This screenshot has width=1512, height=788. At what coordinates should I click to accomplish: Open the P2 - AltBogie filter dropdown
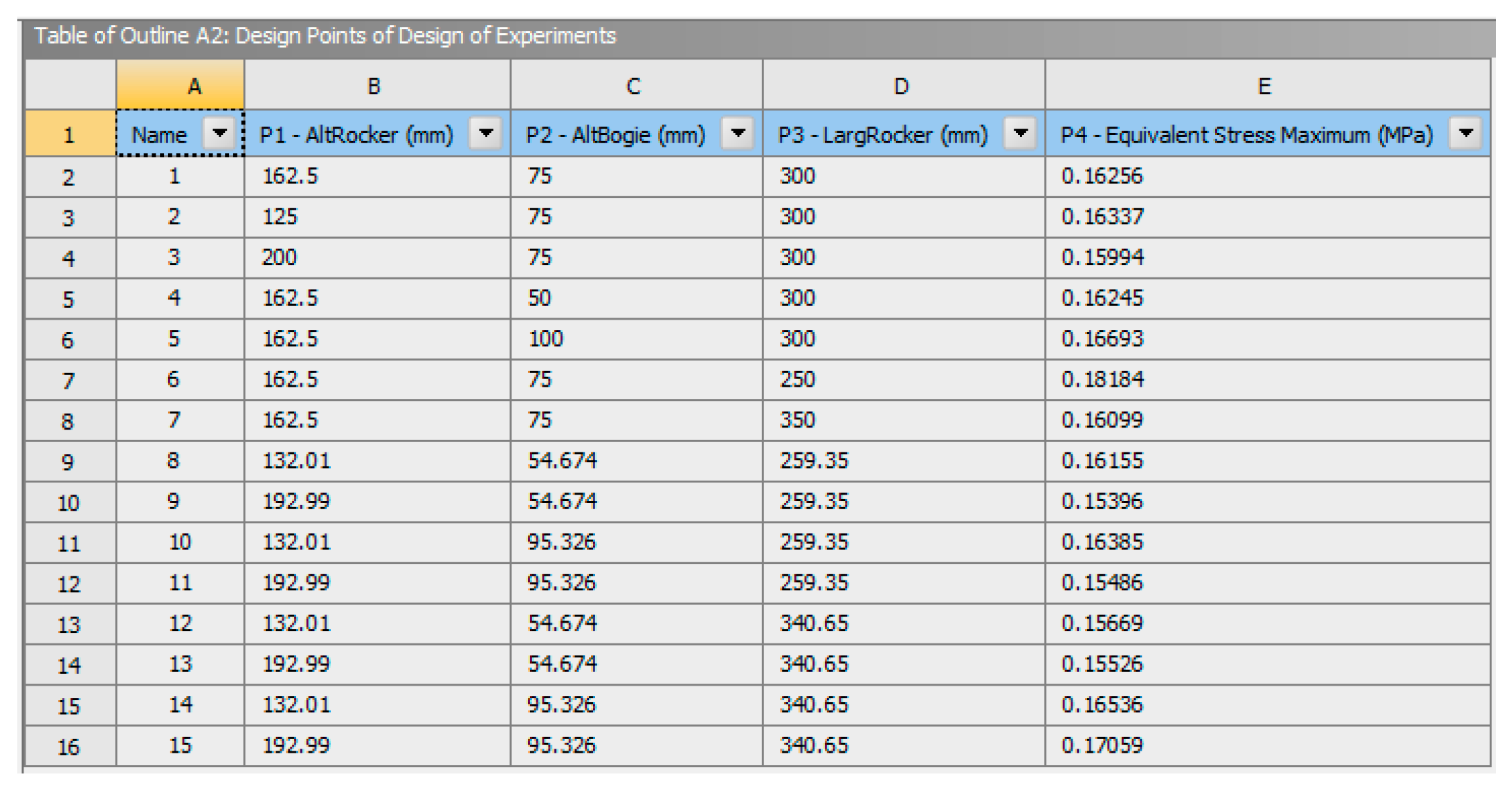click(x=738, y=134)
